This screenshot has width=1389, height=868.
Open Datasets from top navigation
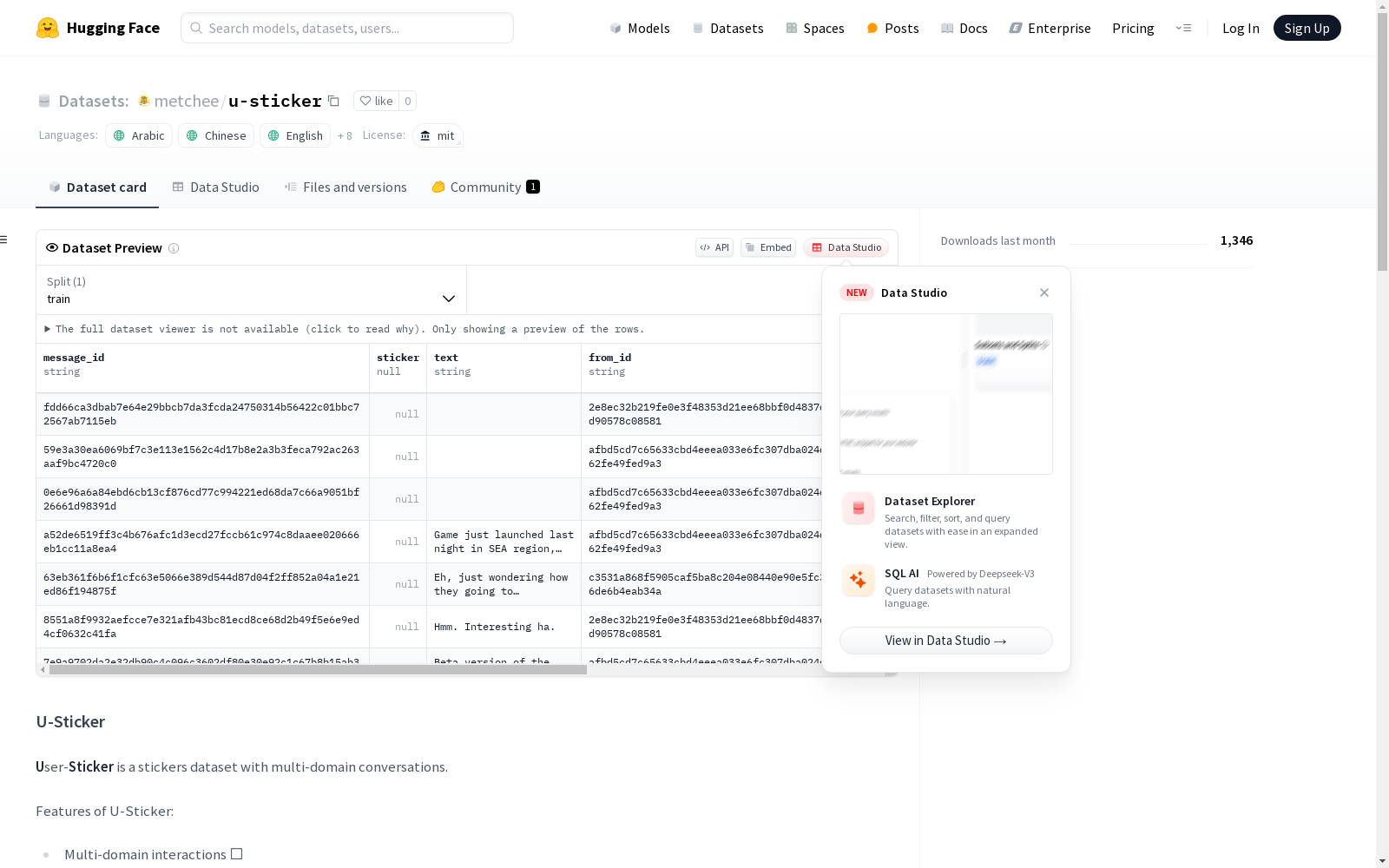[x=727, y=28]
